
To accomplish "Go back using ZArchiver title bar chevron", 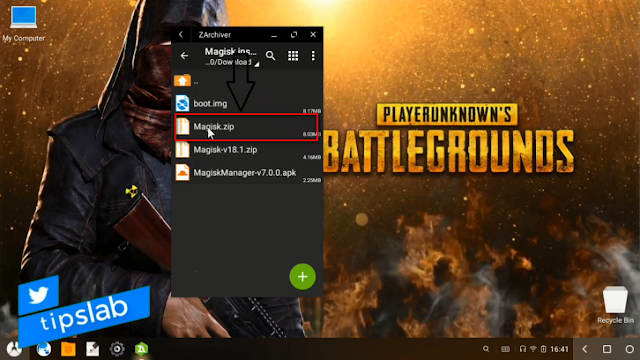I will point(181,35).
